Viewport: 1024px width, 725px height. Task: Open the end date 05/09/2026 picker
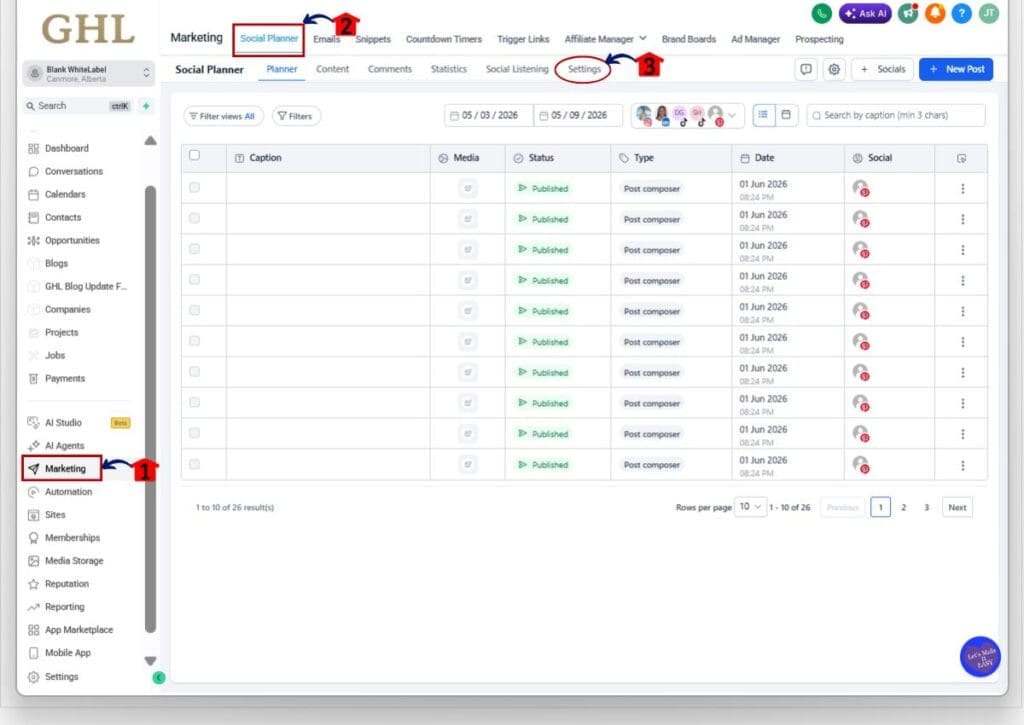pos(578,116)
